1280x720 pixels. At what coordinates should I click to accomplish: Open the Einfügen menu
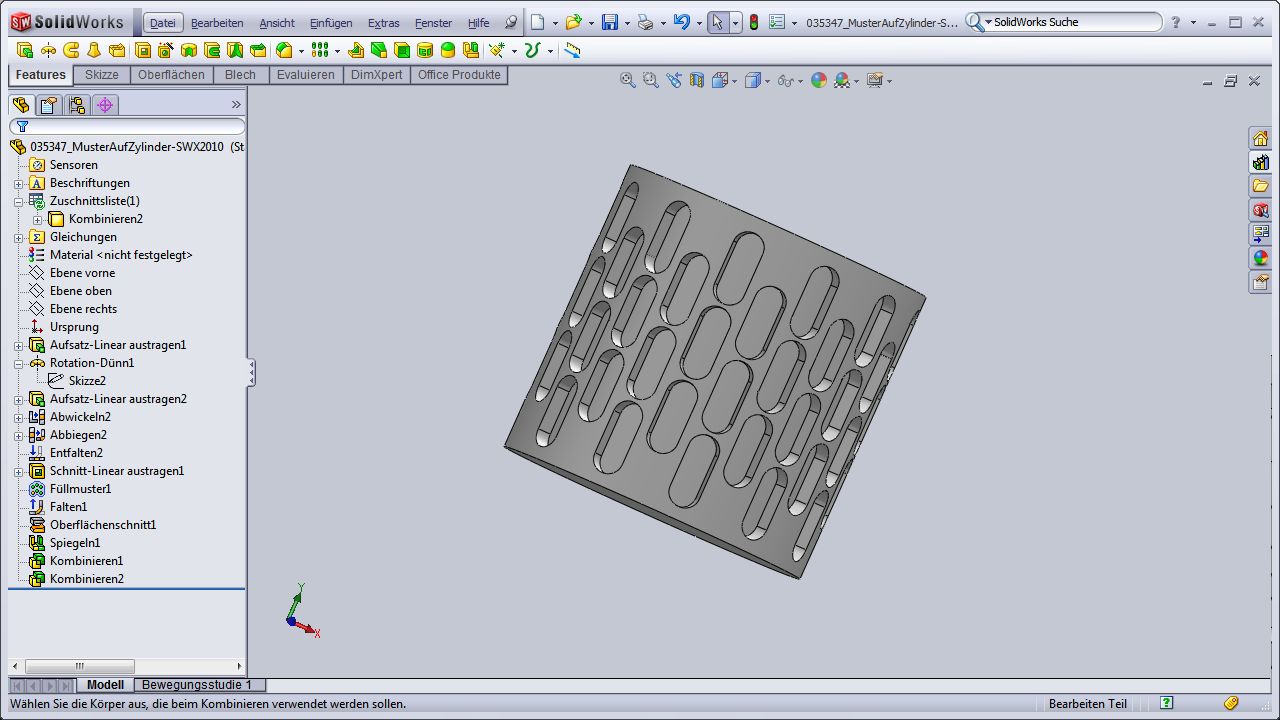click(x=330, y=23)
